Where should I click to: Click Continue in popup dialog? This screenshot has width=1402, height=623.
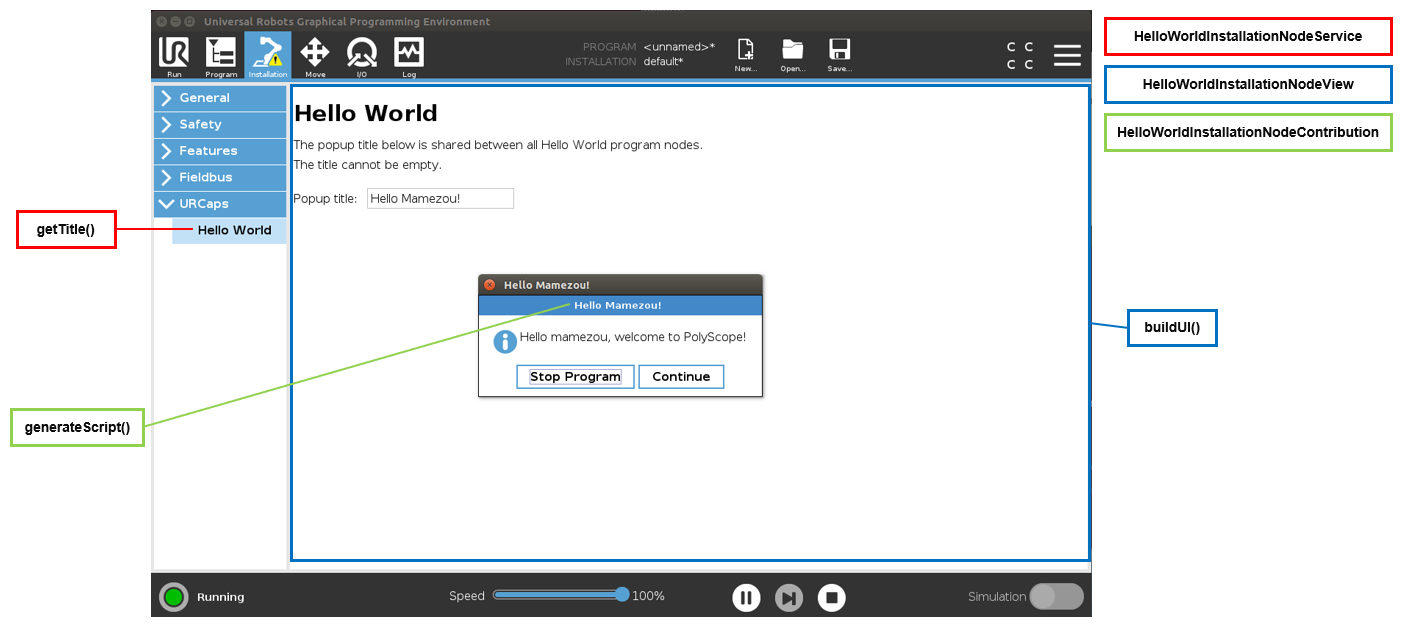[681, 377]
